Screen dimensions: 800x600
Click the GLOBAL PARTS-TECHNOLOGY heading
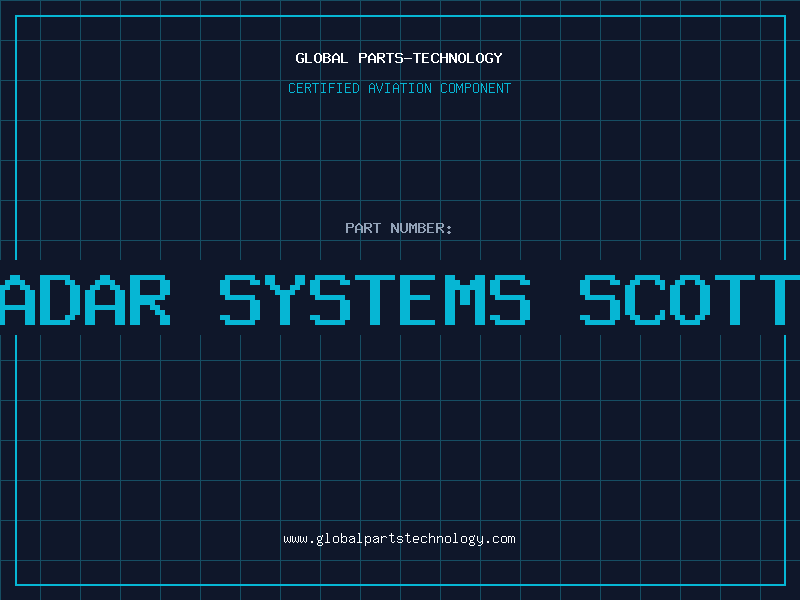coord(399,59)
